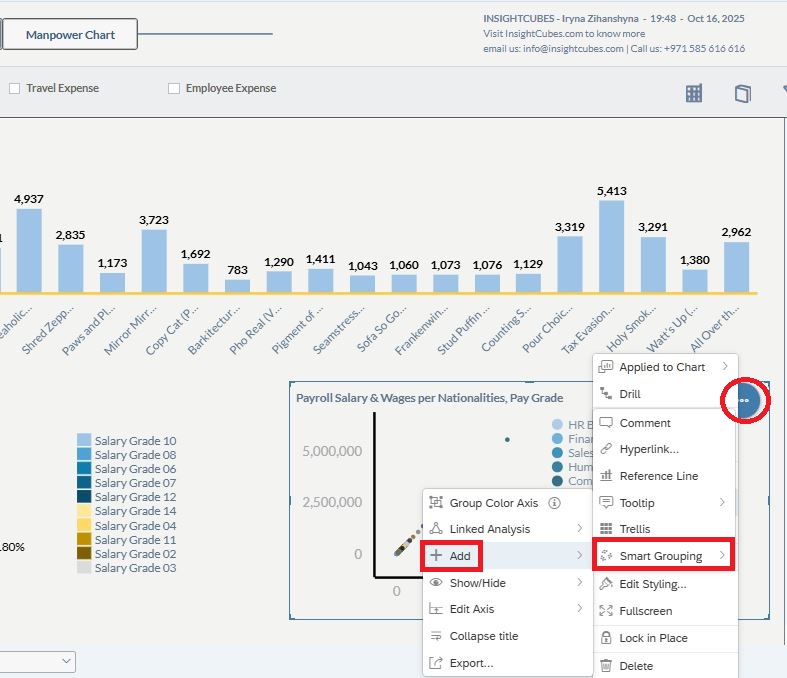Click Delete with trash icon
The width and height of the screenshot is (787, 678).
[635, 665]
